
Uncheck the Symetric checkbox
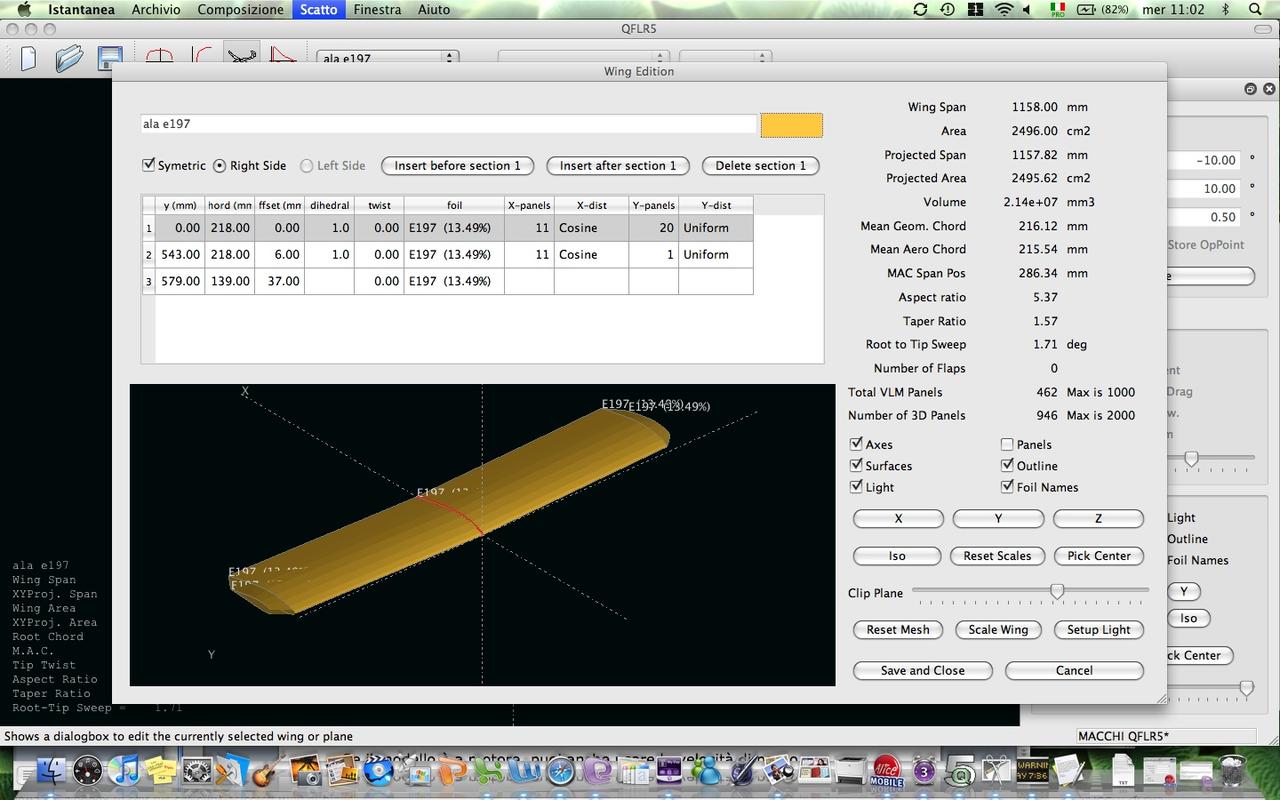click(x=149, y=165)
